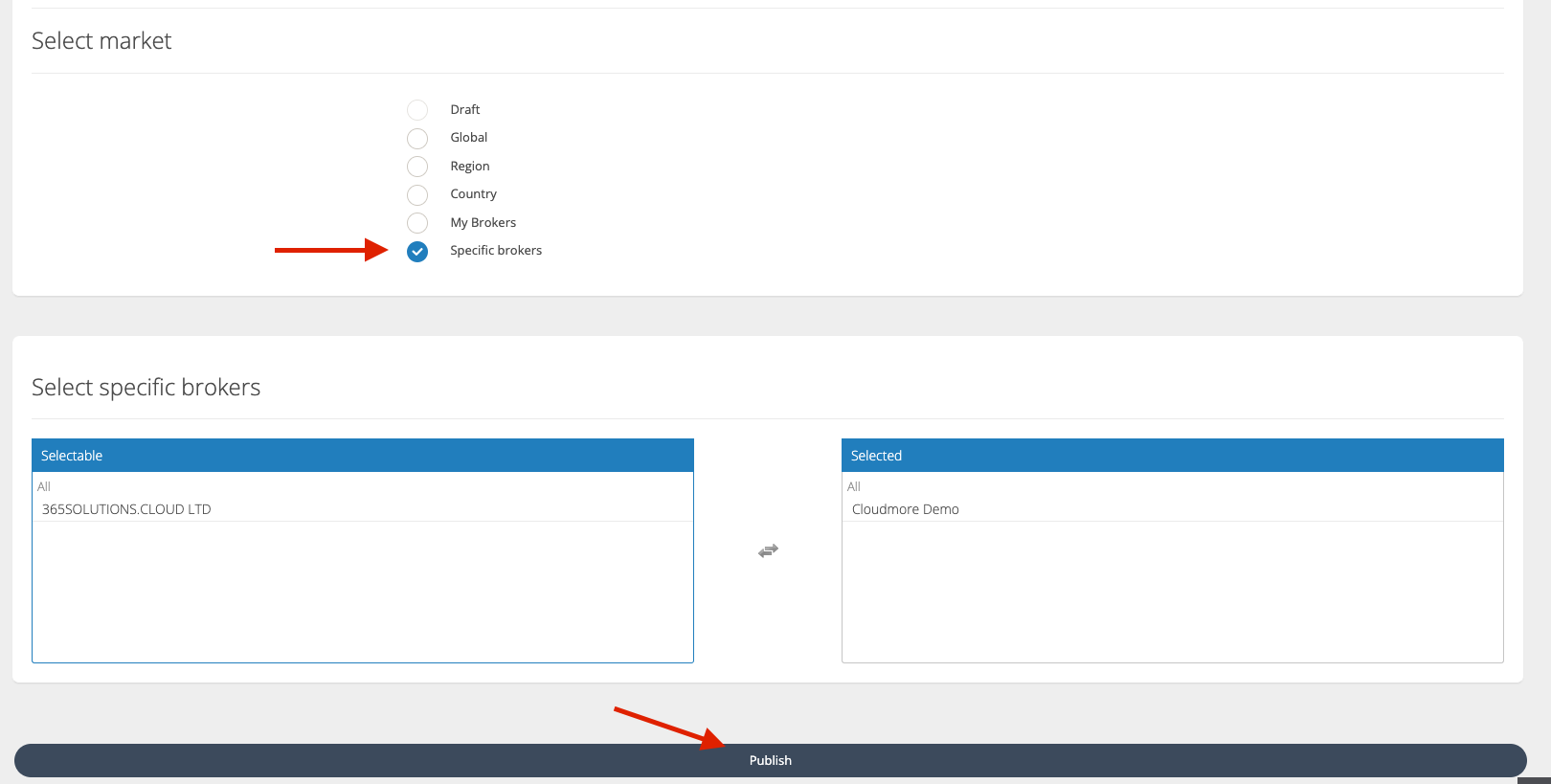Click the Specific brokers label text

coord(496,251)
